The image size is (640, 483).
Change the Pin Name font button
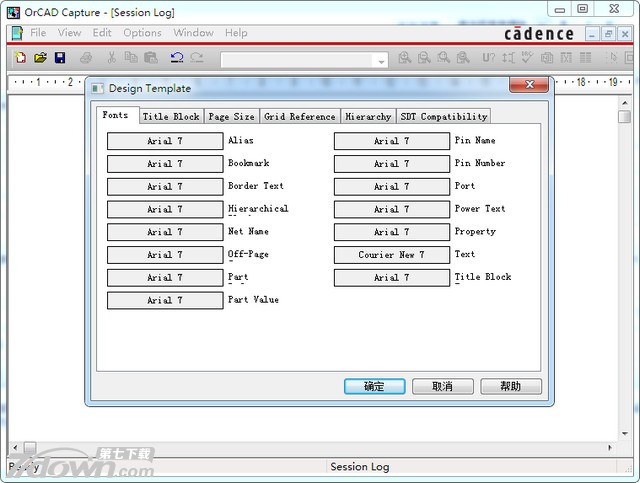tap(391, 141)
